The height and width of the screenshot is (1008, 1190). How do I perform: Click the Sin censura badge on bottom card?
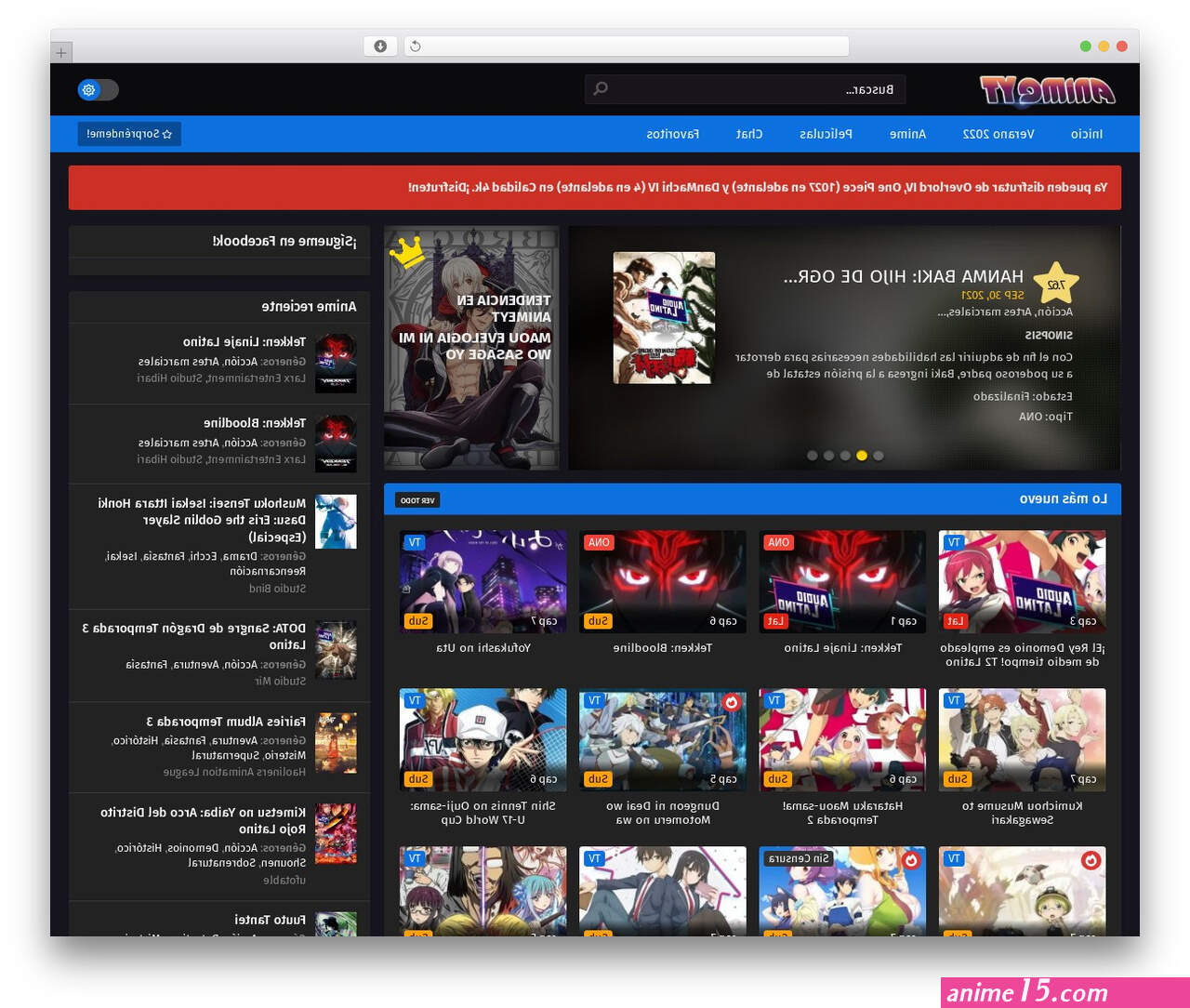[x=800, y=858]
